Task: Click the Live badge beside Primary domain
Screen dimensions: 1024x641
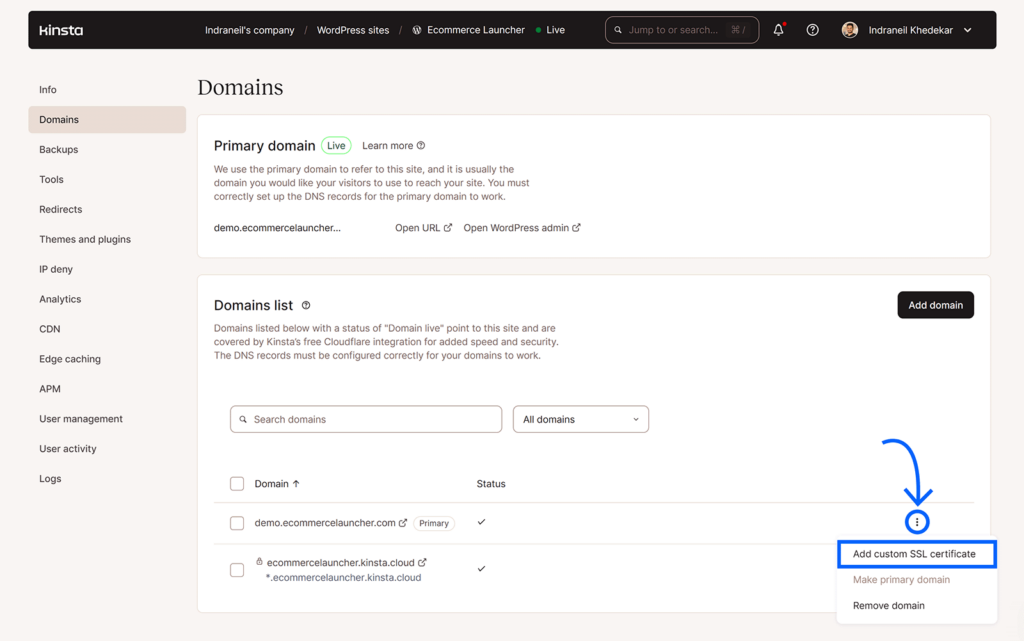Action: pos(336,146)
